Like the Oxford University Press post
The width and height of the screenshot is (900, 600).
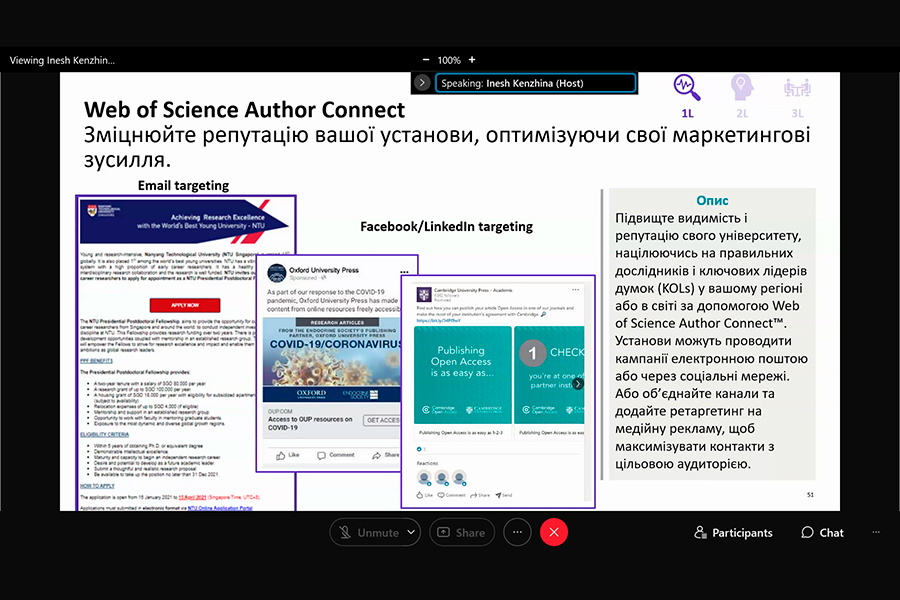coord(288,455)
